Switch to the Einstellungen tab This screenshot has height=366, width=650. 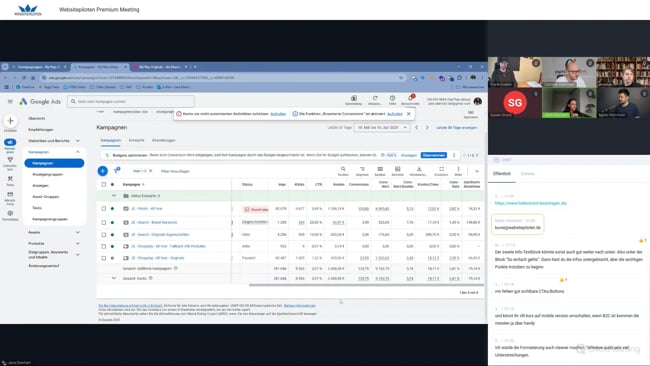(163, 141)
